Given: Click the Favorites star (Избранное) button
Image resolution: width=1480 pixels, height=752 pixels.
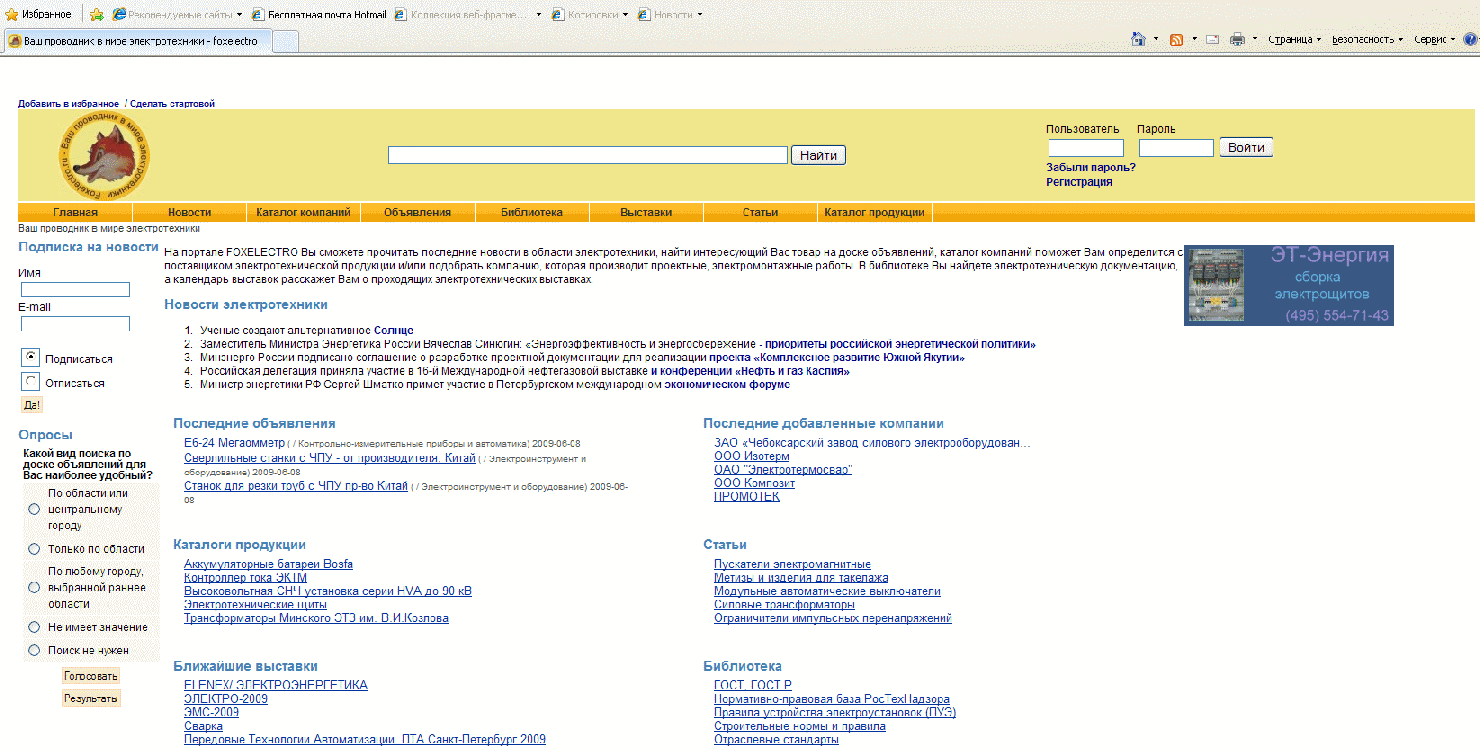Looking at the screenshot, I should pos(39,14).
